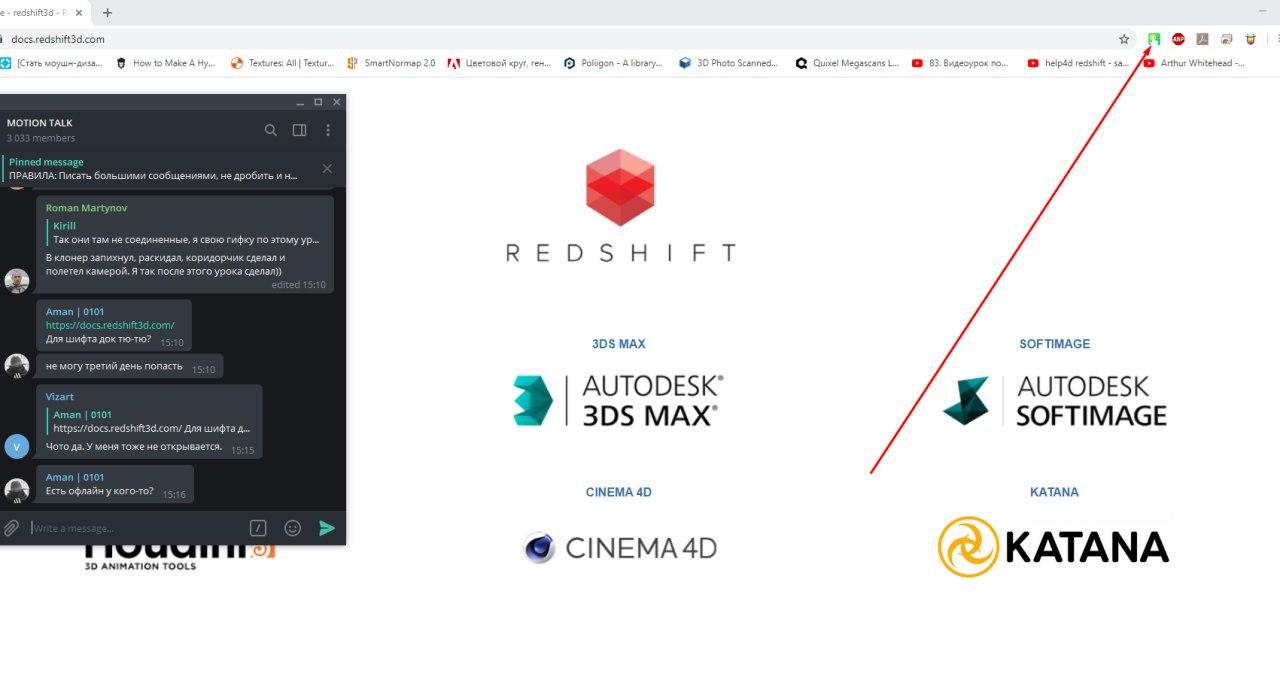Click the purple-yellow shield extension icon
Image resolution: width=1280 pixels, height=674 pixels.
tap(1250, 39)
